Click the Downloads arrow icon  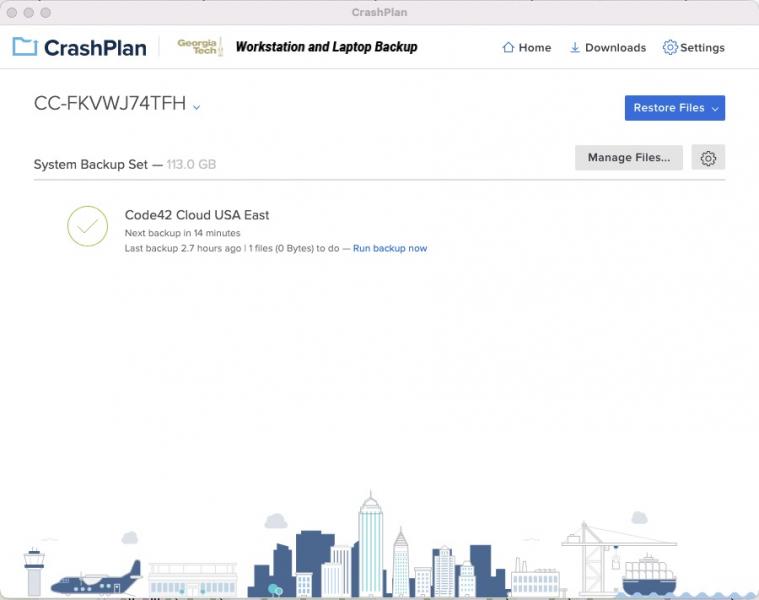(x=575, y=48)
